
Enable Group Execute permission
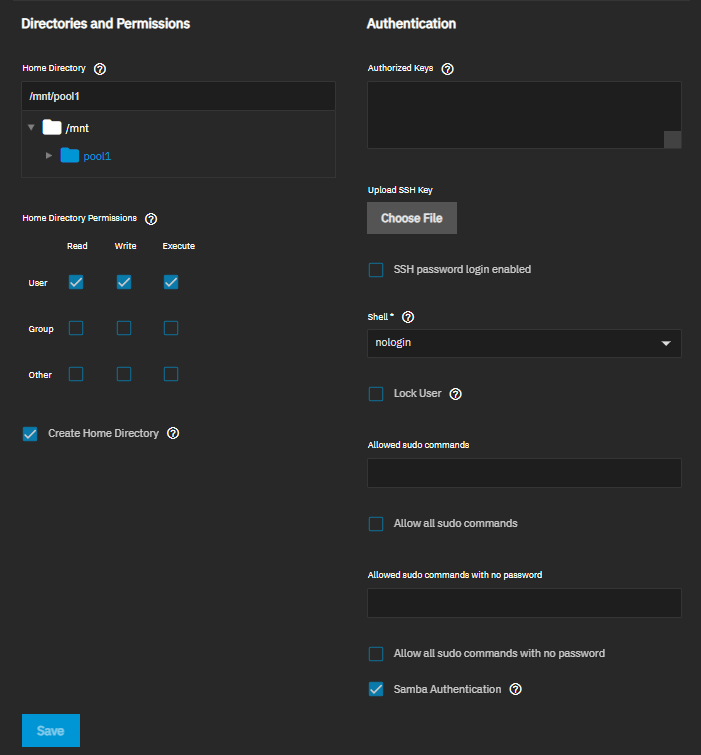[x=171, y=328]
